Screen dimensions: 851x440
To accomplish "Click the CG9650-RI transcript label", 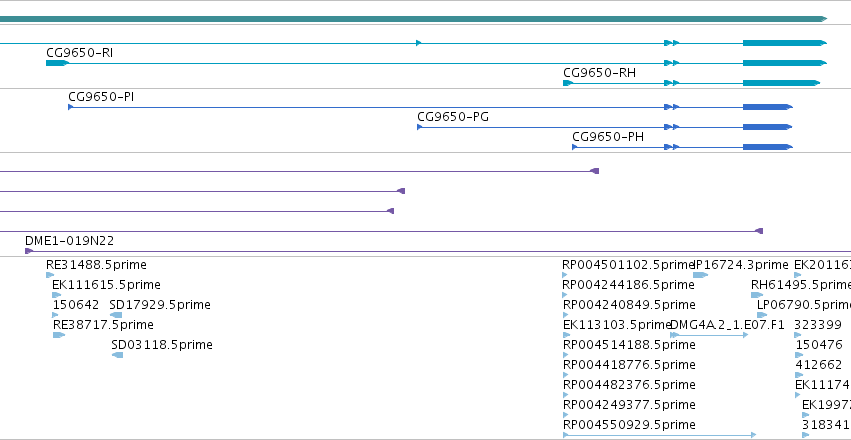I will (80, 53).
